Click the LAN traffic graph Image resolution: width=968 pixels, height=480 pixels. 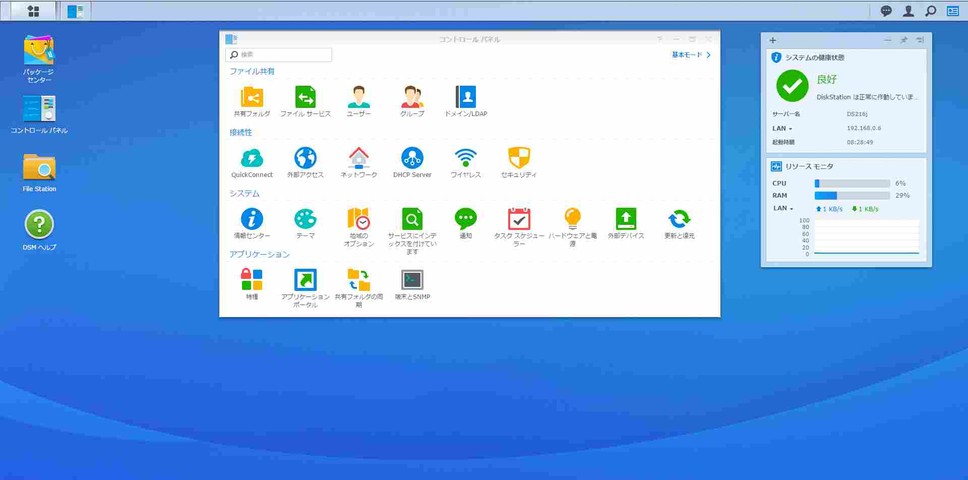click(867, 236)
